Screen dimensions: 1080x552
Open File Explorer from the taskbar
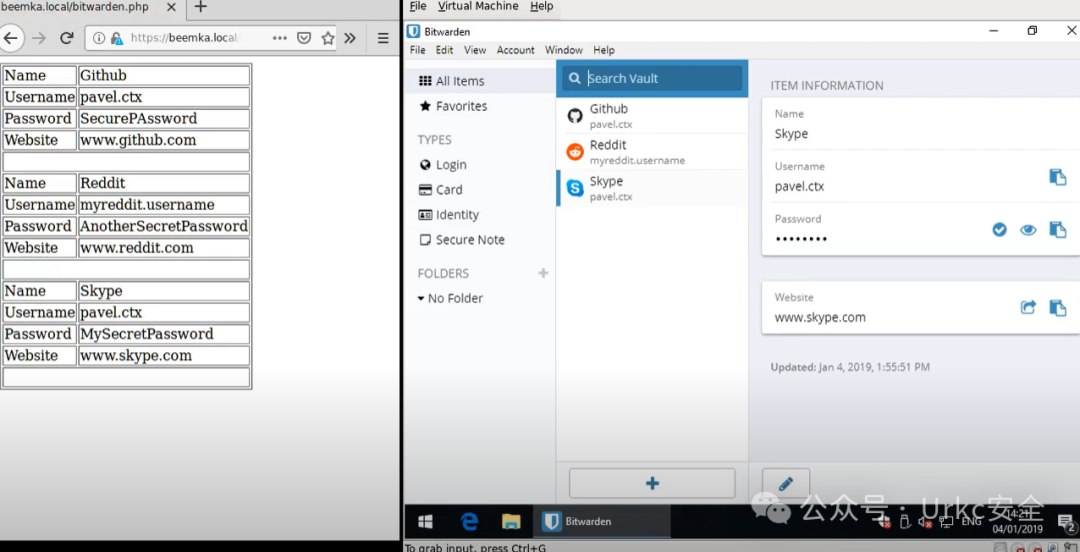tap(511, 522)
